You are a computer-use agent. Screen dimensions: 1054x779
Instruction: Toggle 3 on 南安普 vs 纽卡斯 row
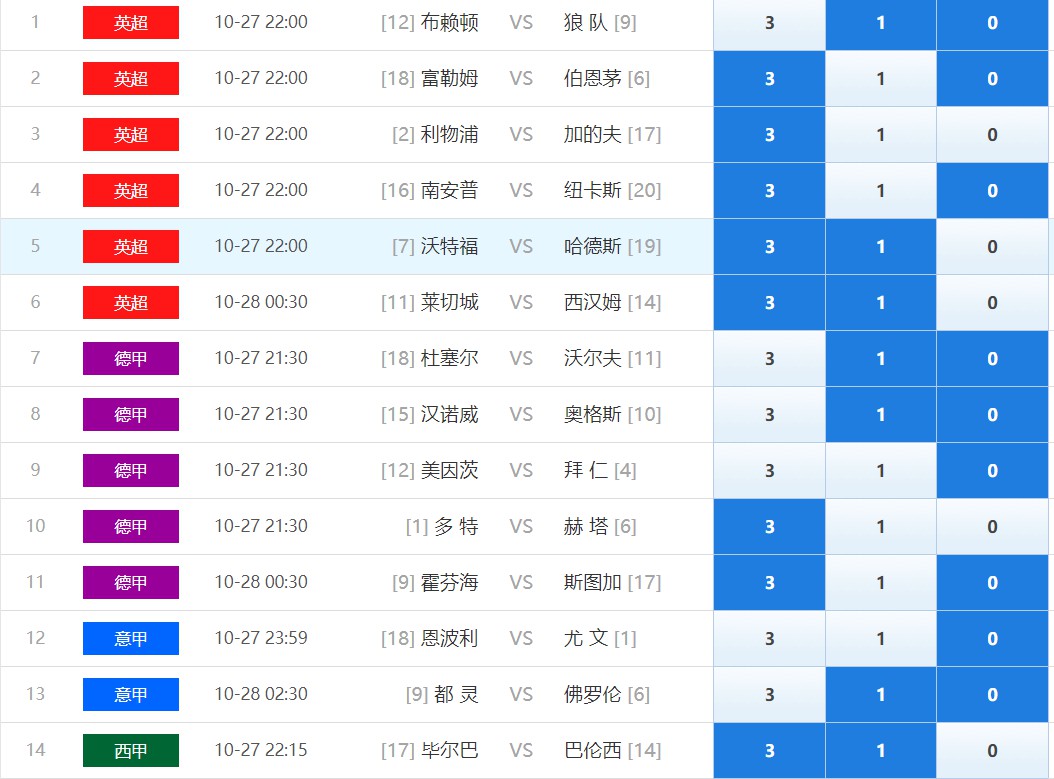[769, 191]
